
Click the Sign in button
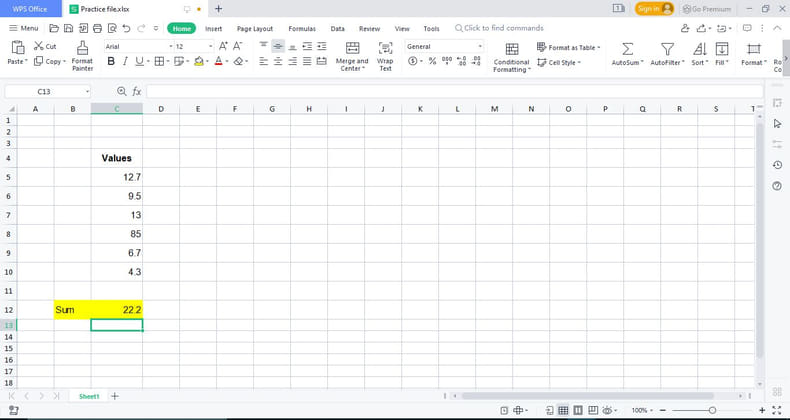point(654,9)
